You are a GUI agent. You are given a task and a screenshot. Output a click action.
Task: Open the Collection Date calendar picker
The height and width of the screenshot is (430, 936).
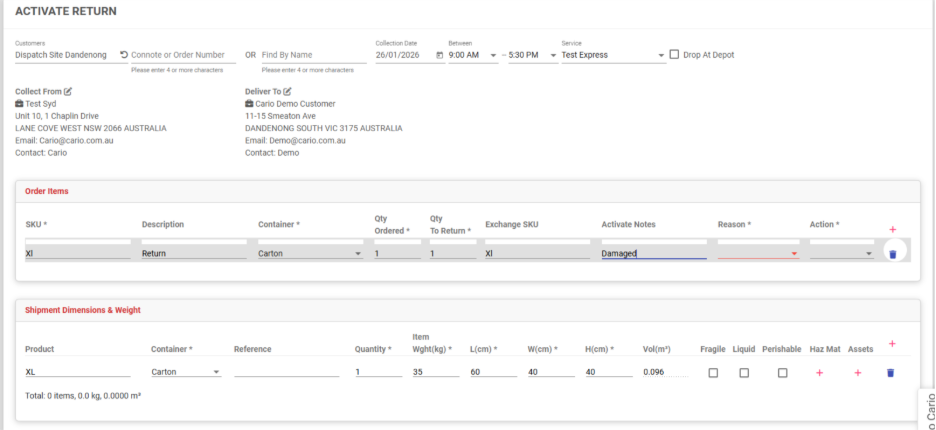coord(440,55)
